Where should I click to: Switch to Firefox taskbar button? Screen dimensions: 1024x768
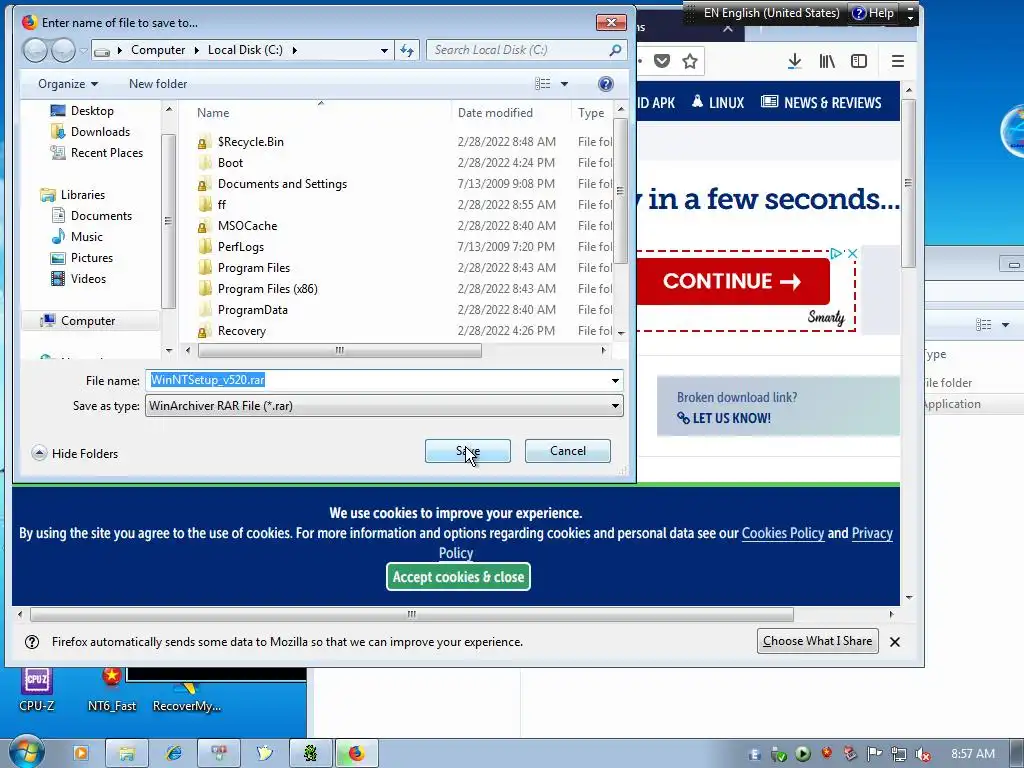(356, 754)
